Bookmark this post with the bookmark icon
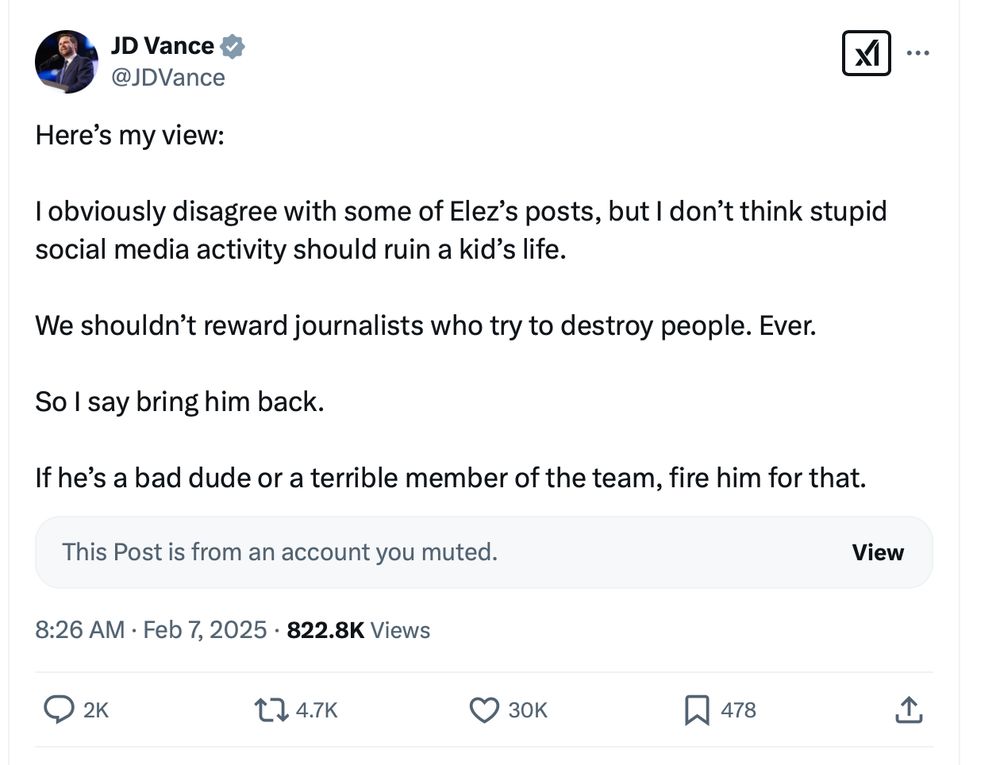This screenshot has width=1000, height=765. [x=696, y=710]
